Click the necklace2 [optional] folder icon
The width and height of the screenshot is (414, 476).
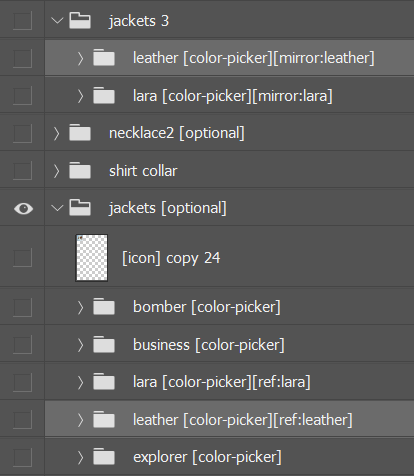[x=80, y=133]
